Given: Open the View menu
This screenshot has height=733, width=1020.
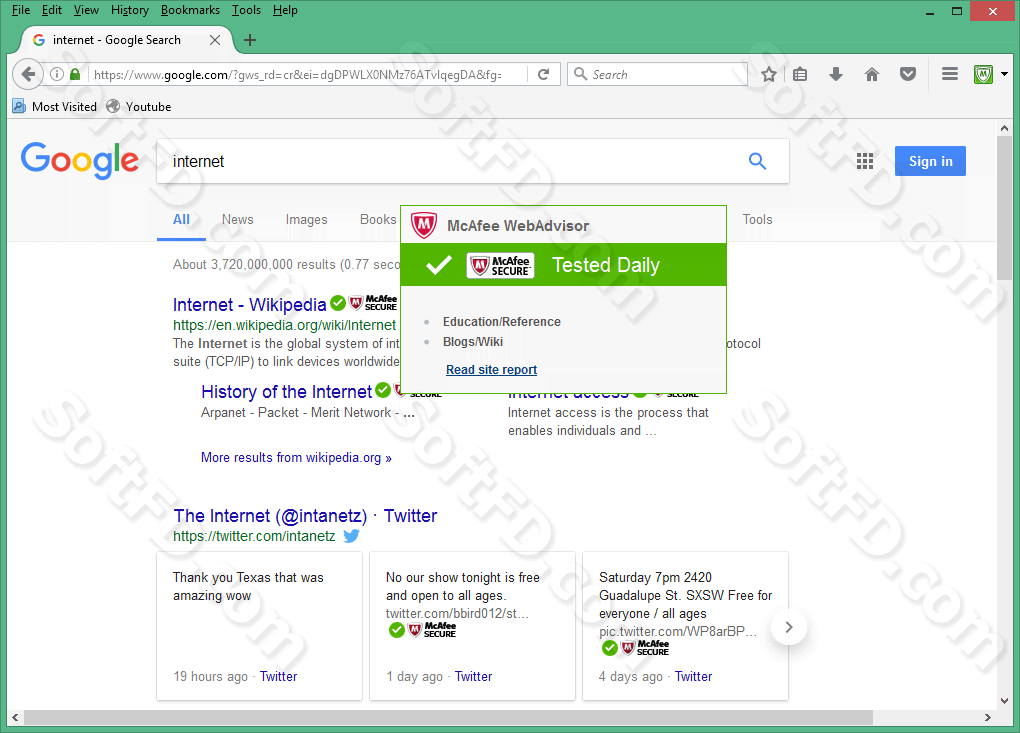Looking at the screenshot, I should point(86,10).
